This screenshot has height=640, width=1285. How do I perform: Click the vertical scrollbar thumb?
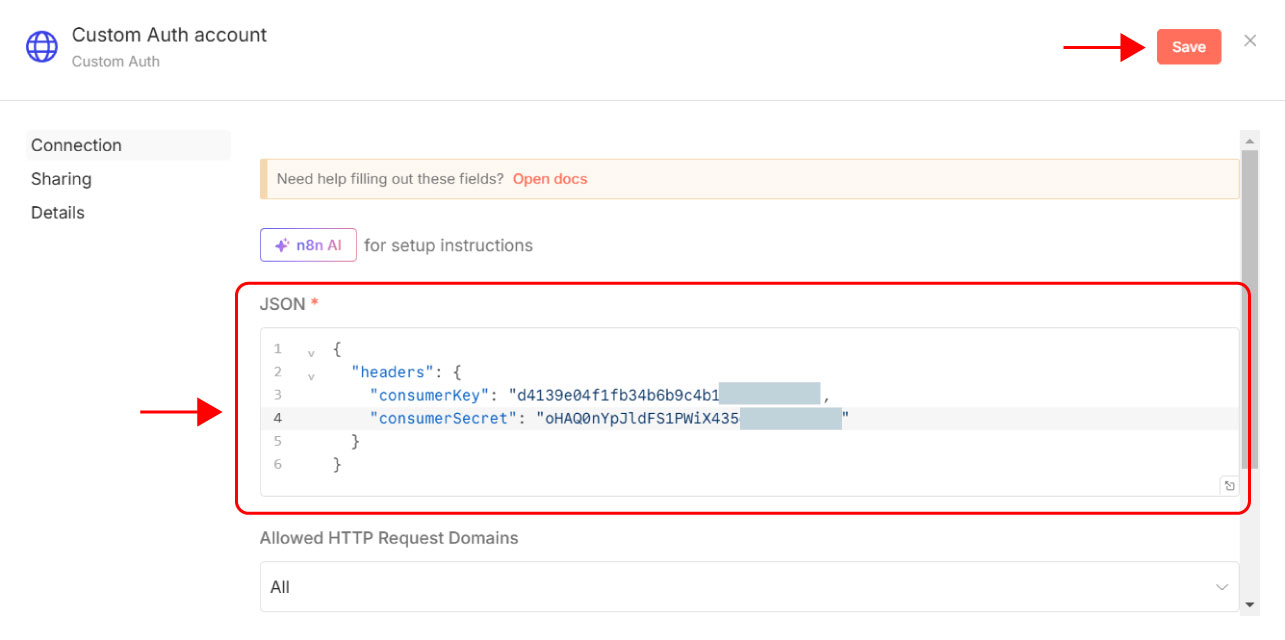[x=1249, y=300]
